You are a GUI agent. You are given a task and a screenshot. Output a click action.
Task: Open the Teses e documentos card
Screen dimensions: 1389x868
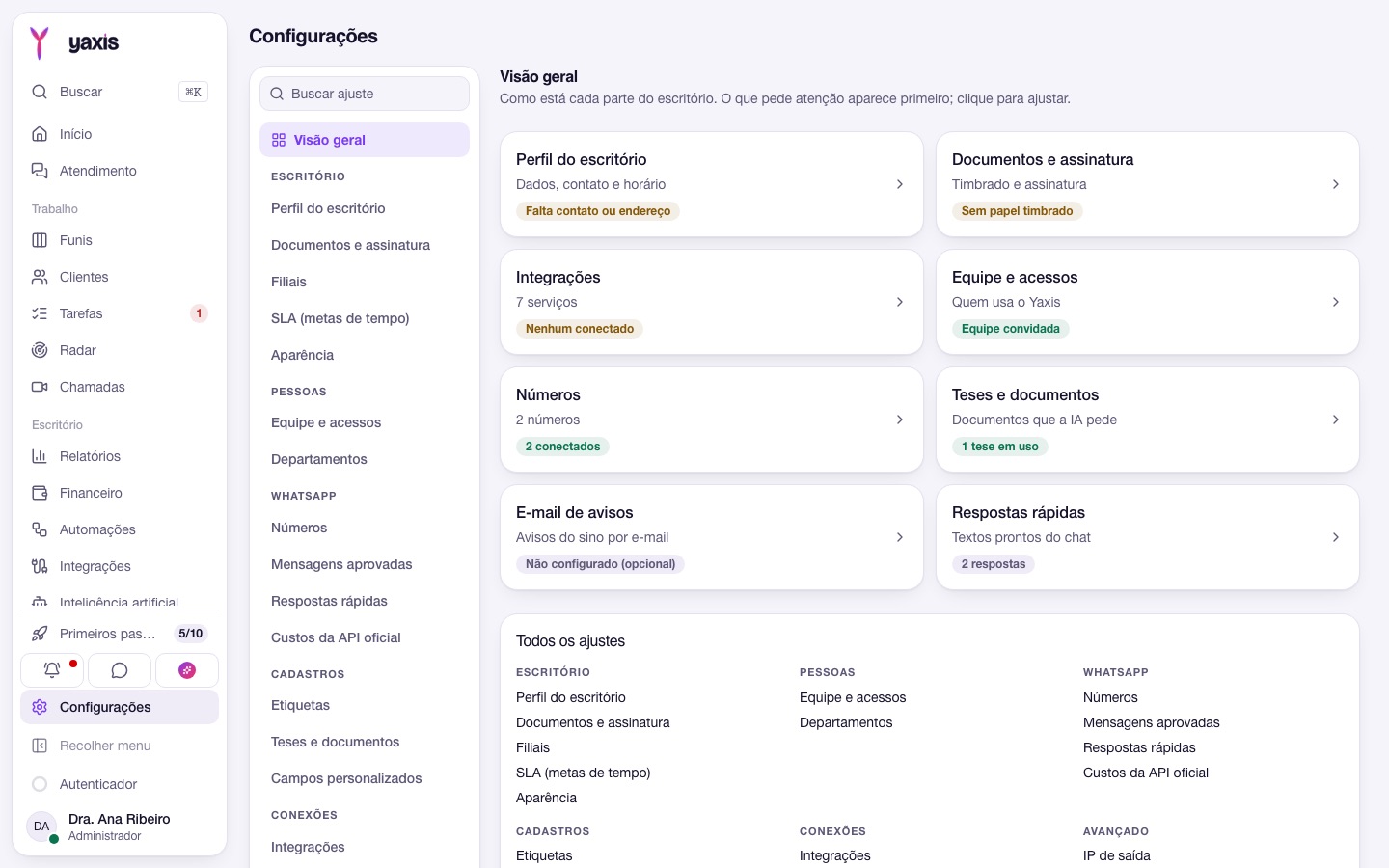pyautogui.click(x=1148, y=420)
